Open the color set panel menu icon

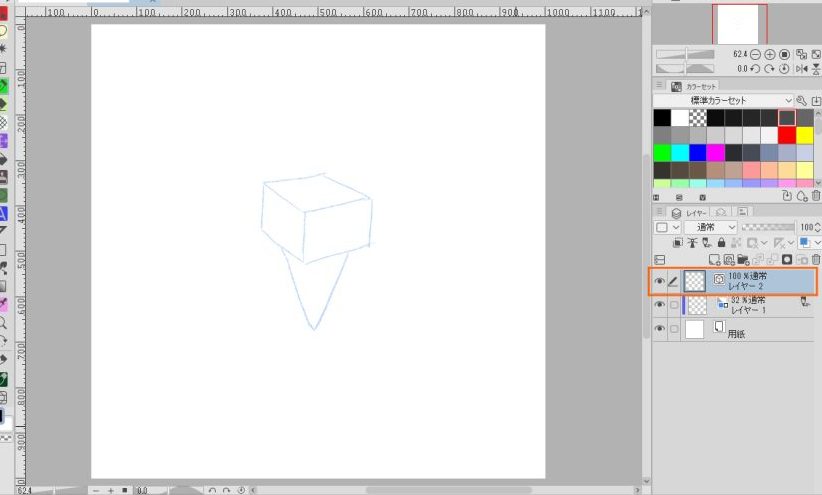pyautogui.click(x=659, y=85)
